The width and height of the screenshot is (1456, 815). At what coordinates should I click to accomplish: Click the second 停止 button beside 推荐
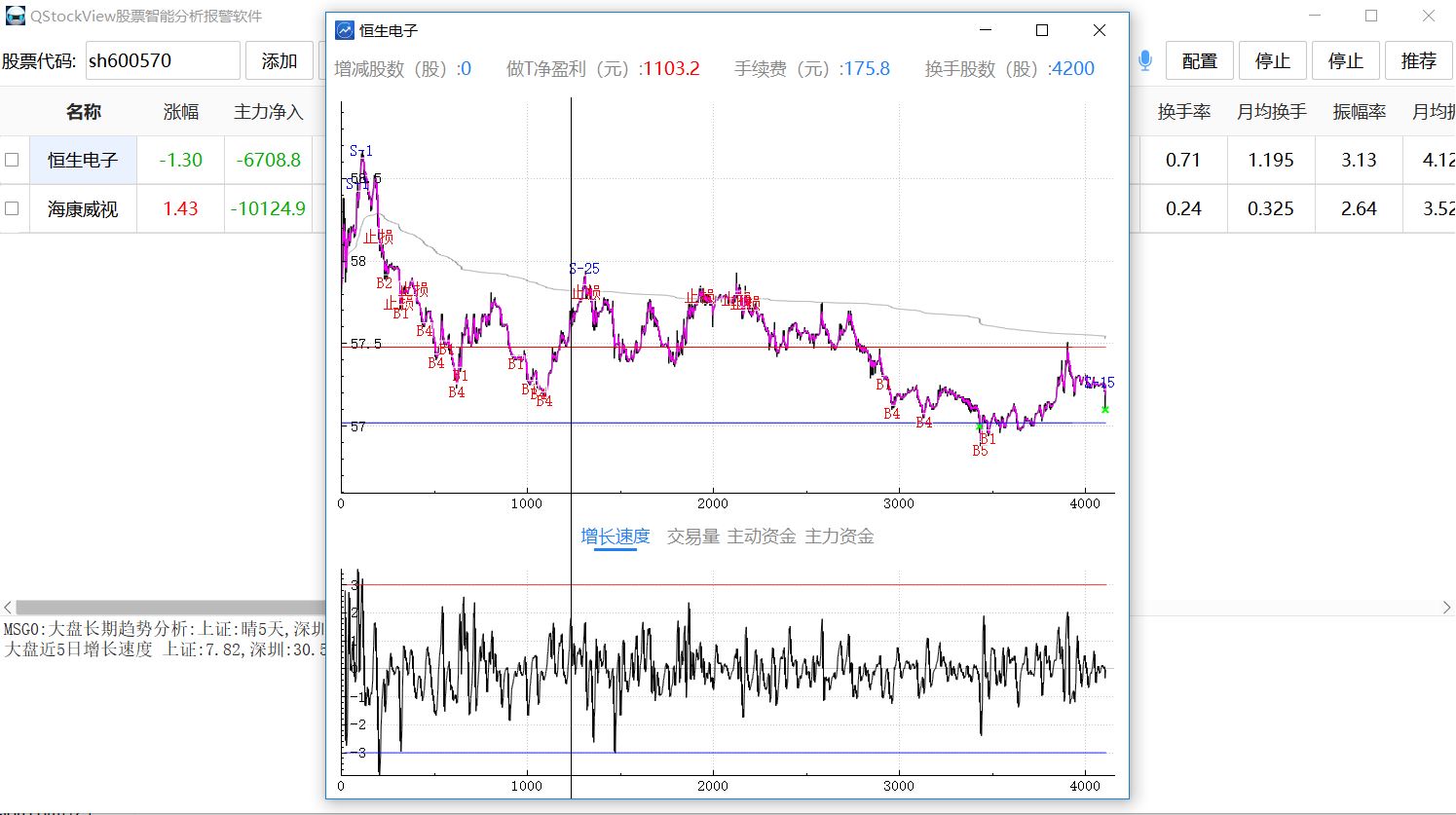coord(1346,60)
